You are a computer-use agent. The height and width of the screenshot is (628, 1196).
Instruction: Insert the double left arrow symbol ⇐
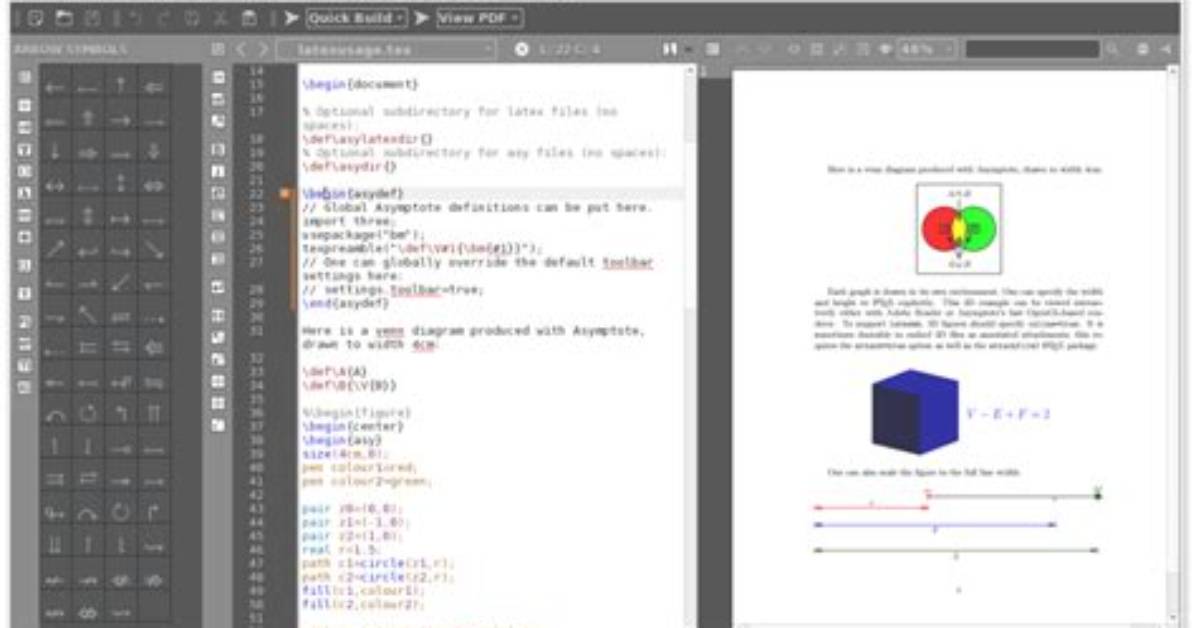(x=153, y=87)
